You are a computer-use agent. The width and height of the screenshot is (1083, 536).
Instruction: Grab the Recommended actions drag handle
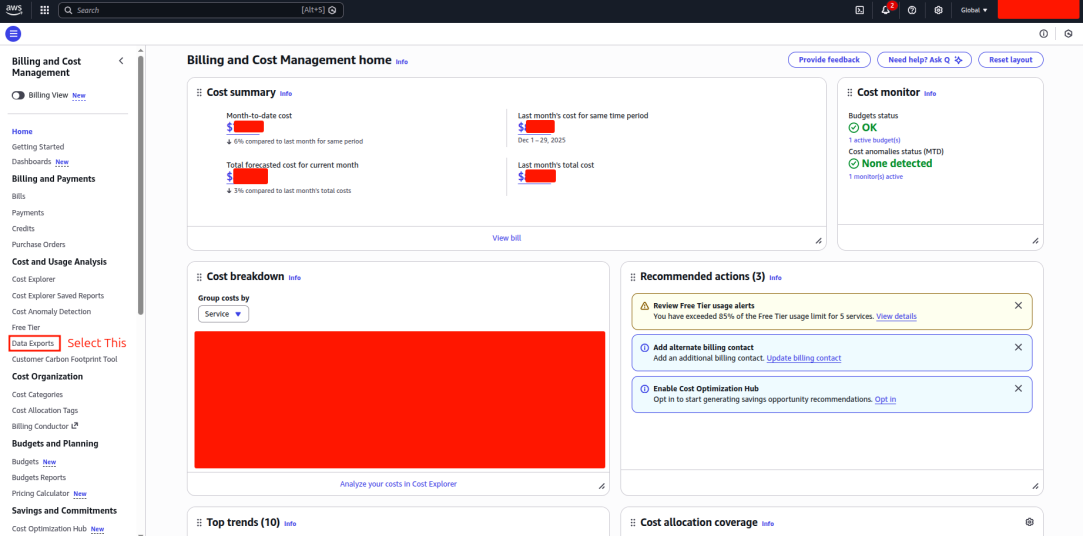pos(633,277)
